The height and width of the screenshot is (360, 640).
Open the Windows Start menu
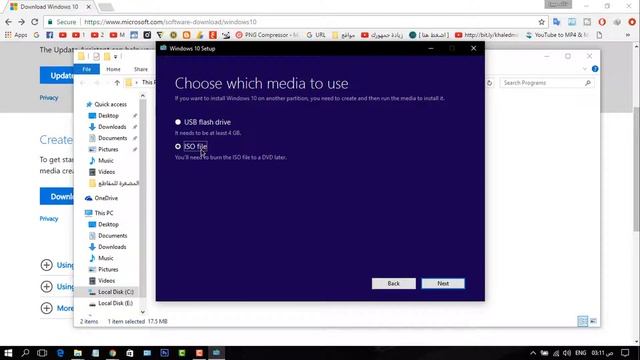(x=8, y=353)
